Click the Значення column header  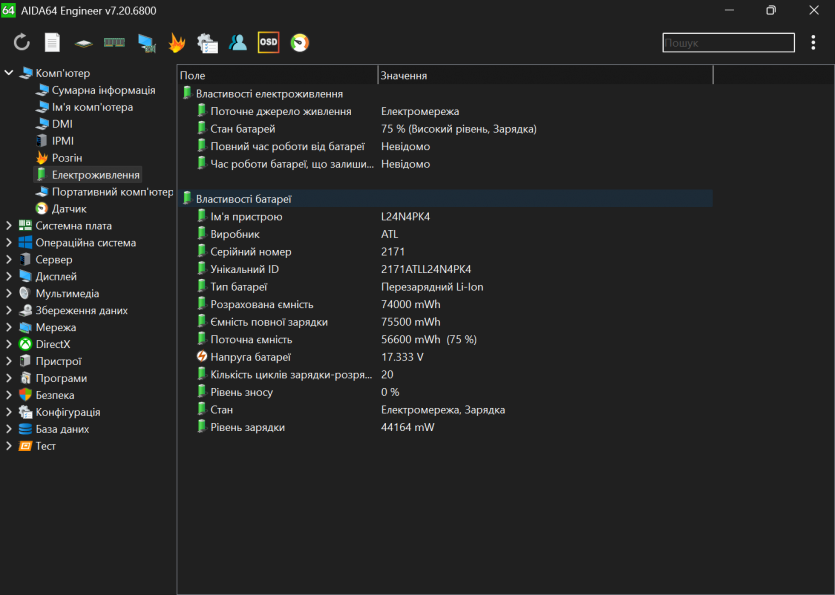click(x=544, y=75)
